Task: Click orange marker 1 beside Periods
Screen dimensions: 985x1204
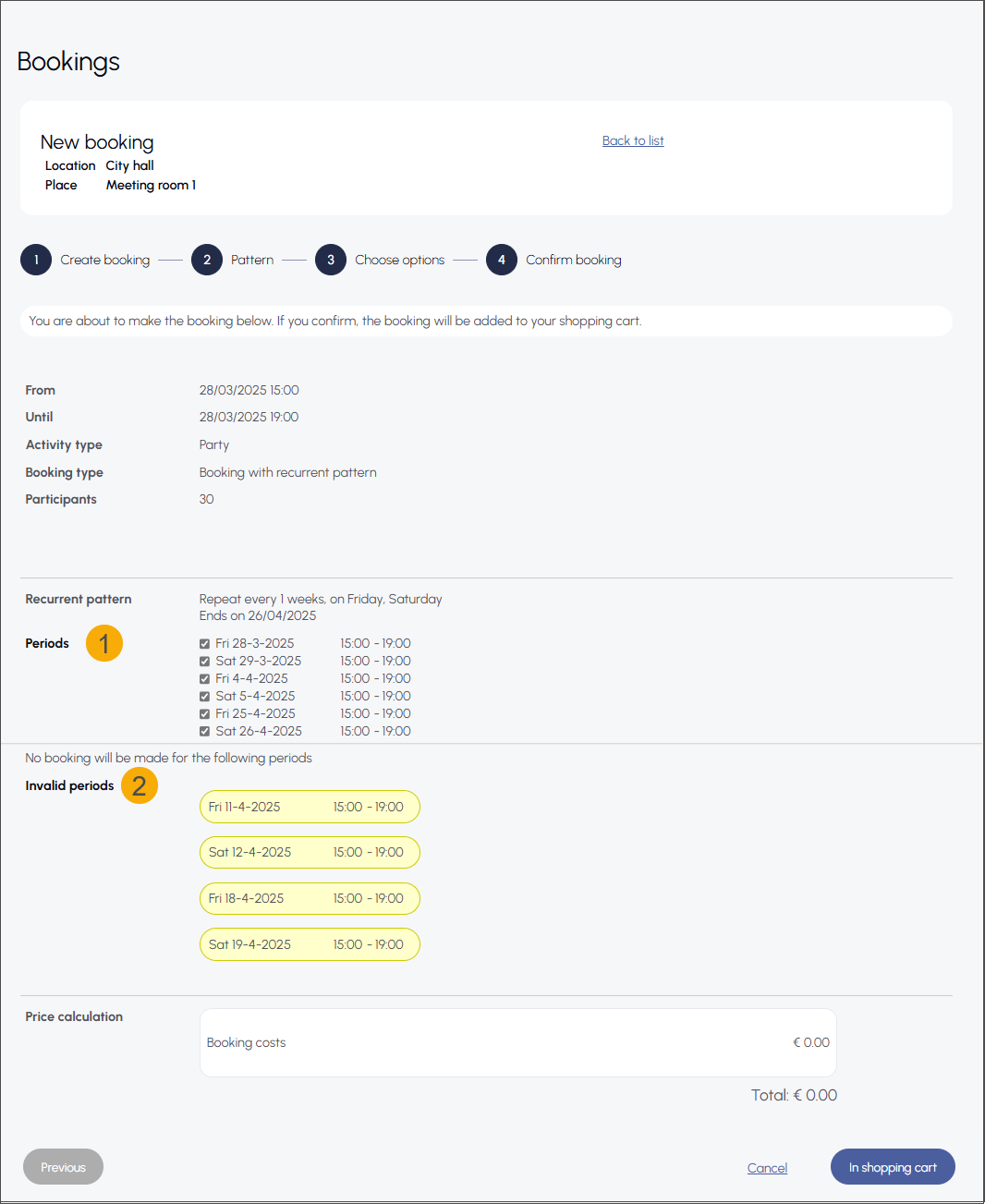Action: 104,643
